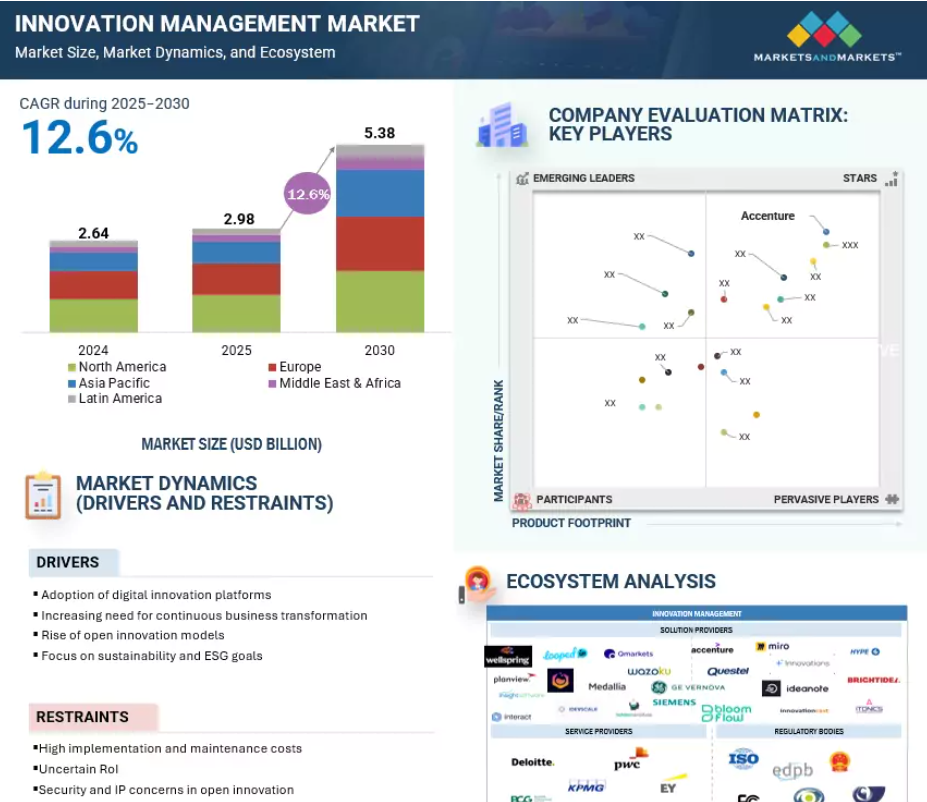Click the 2030 stacked bar's red Europe segment

pos(379,244)
